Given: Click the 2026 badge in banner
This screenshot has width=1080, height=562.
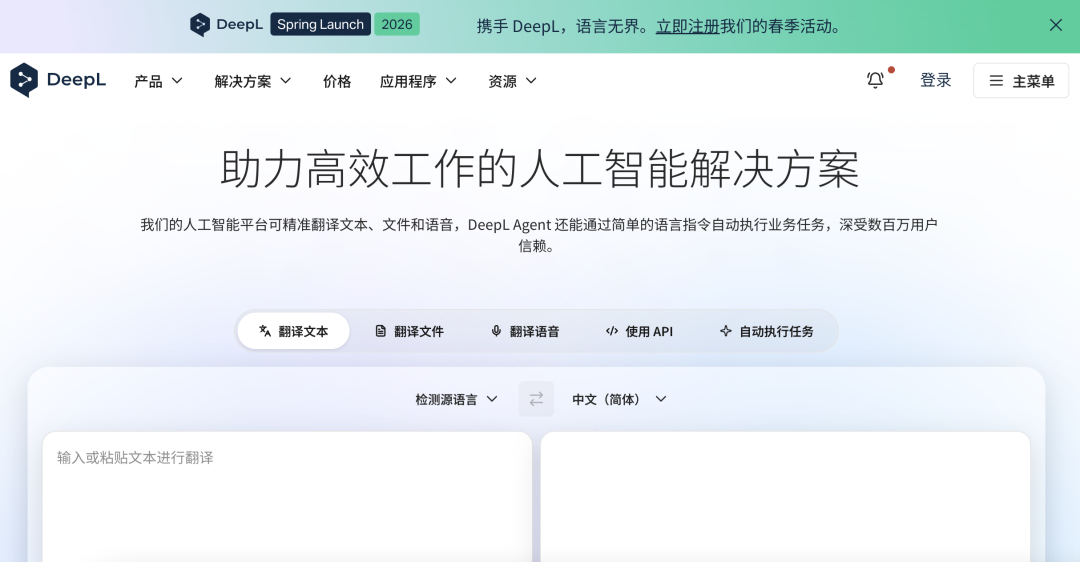Looking at the screenshot, I should 397,25.
